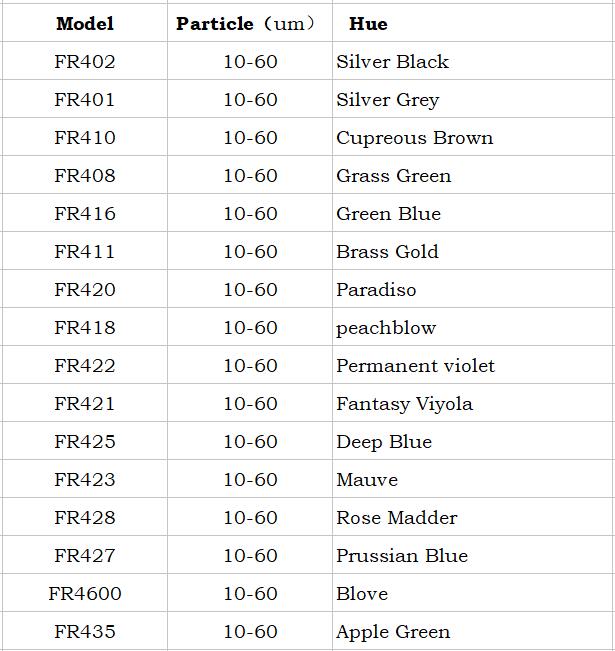
Task: Select the Particle (um) header cell
Action: click(x=250, y=23)
